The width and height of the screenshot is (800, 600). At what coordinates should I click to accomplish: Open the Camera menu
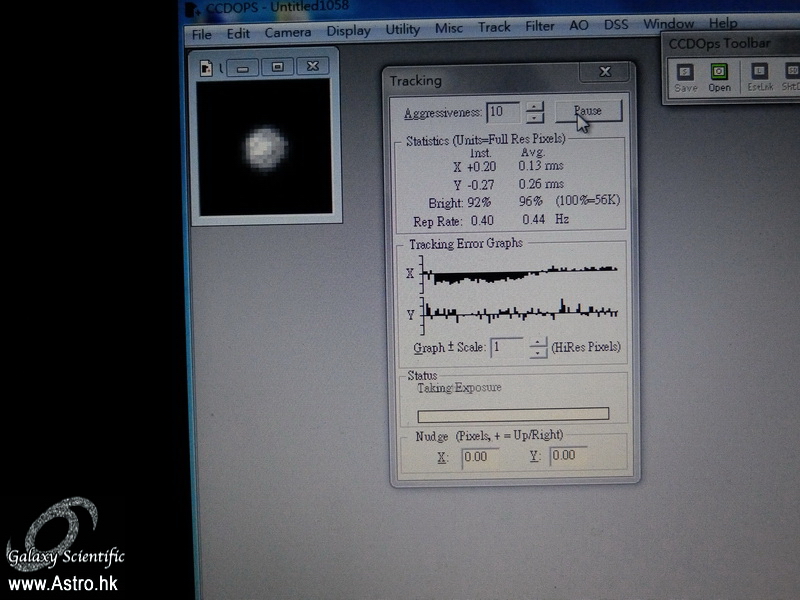coord(288,31)
